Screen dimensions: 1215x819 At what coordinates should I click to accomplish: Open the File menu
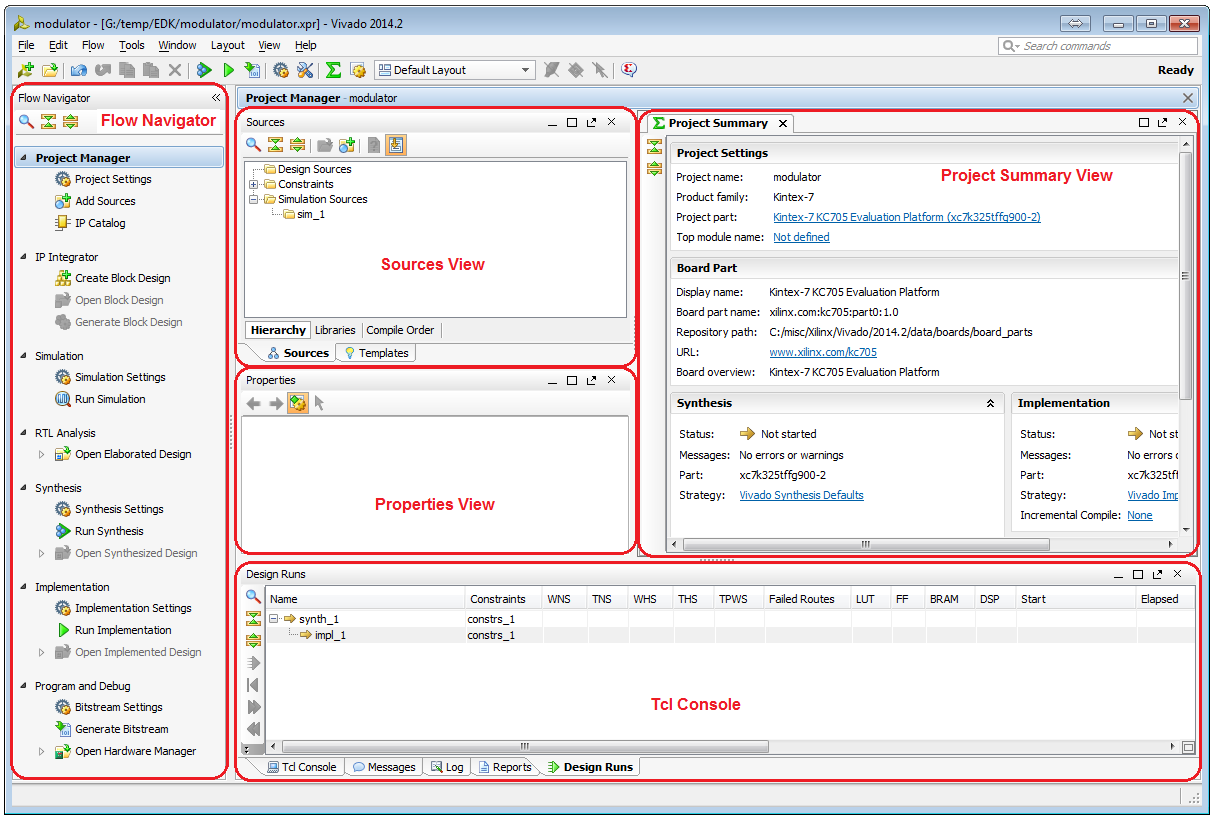(x=26, y=45)
